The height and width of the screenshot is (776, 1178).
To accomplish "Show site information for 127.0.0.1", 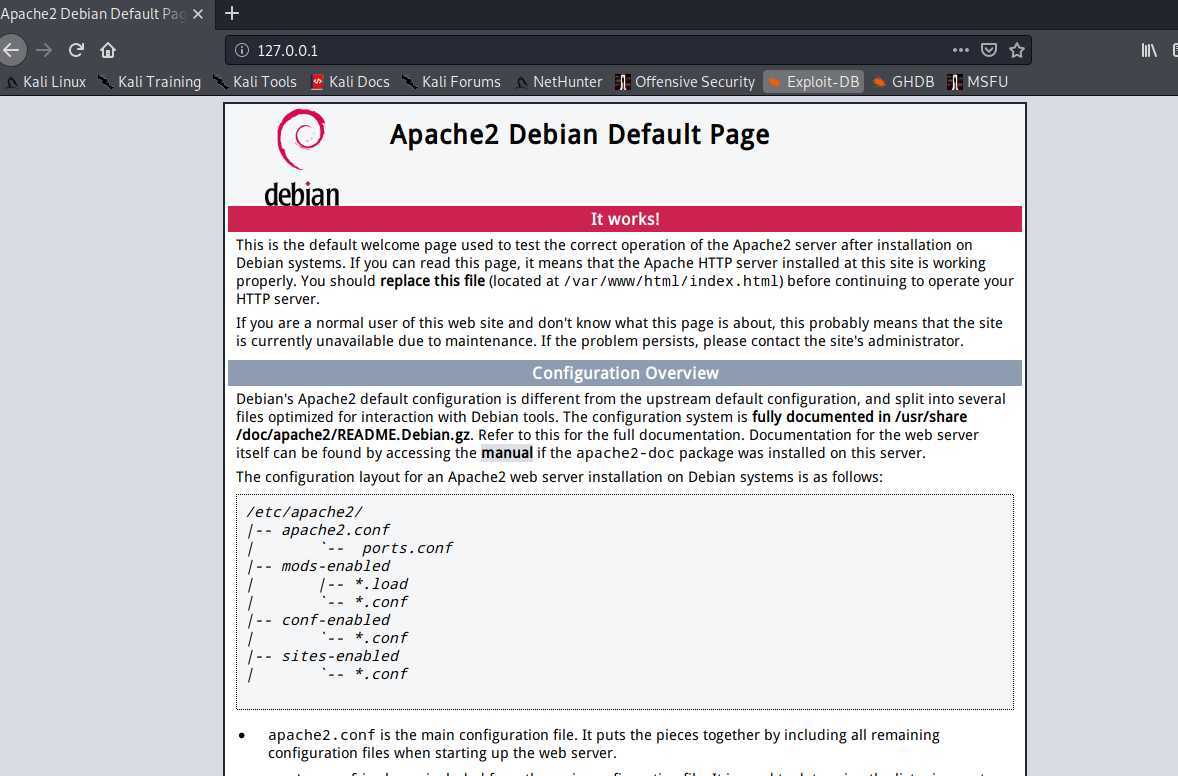I will pyautogui.click(x=242, y=50).
